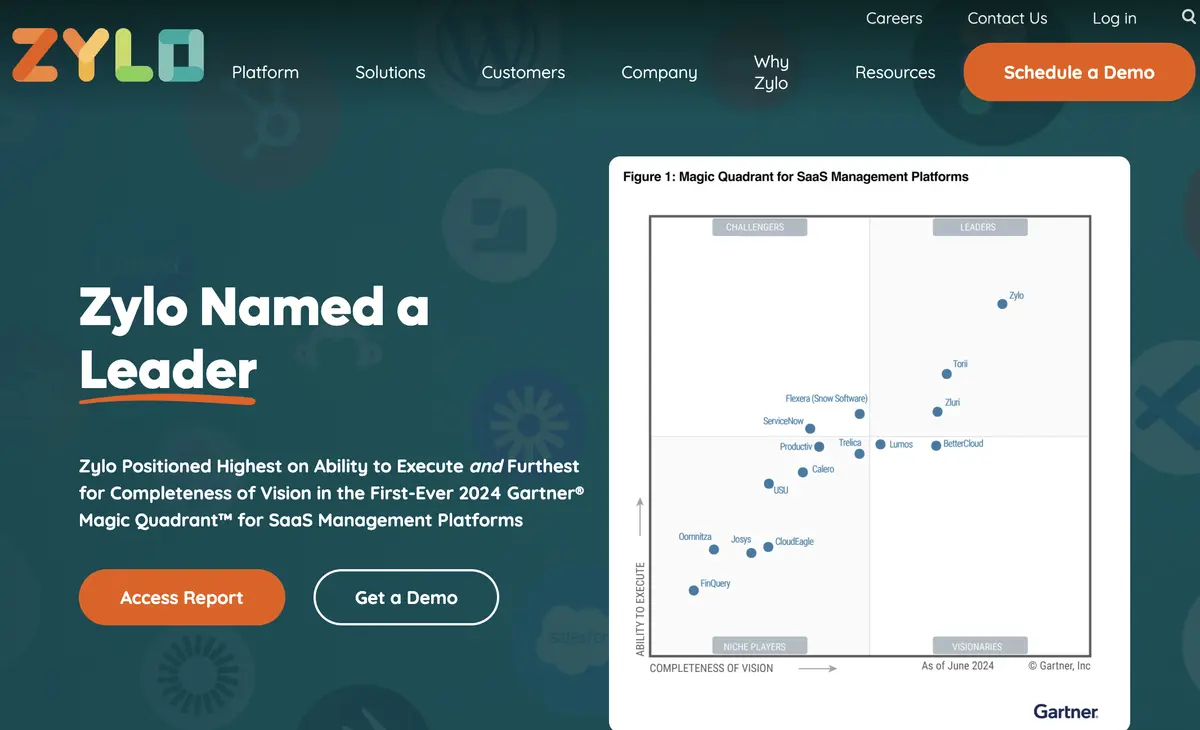The height and width of the screenshot is (730, 1200).
Task: Click the search magnifier icon
Action: (1188, 17)
